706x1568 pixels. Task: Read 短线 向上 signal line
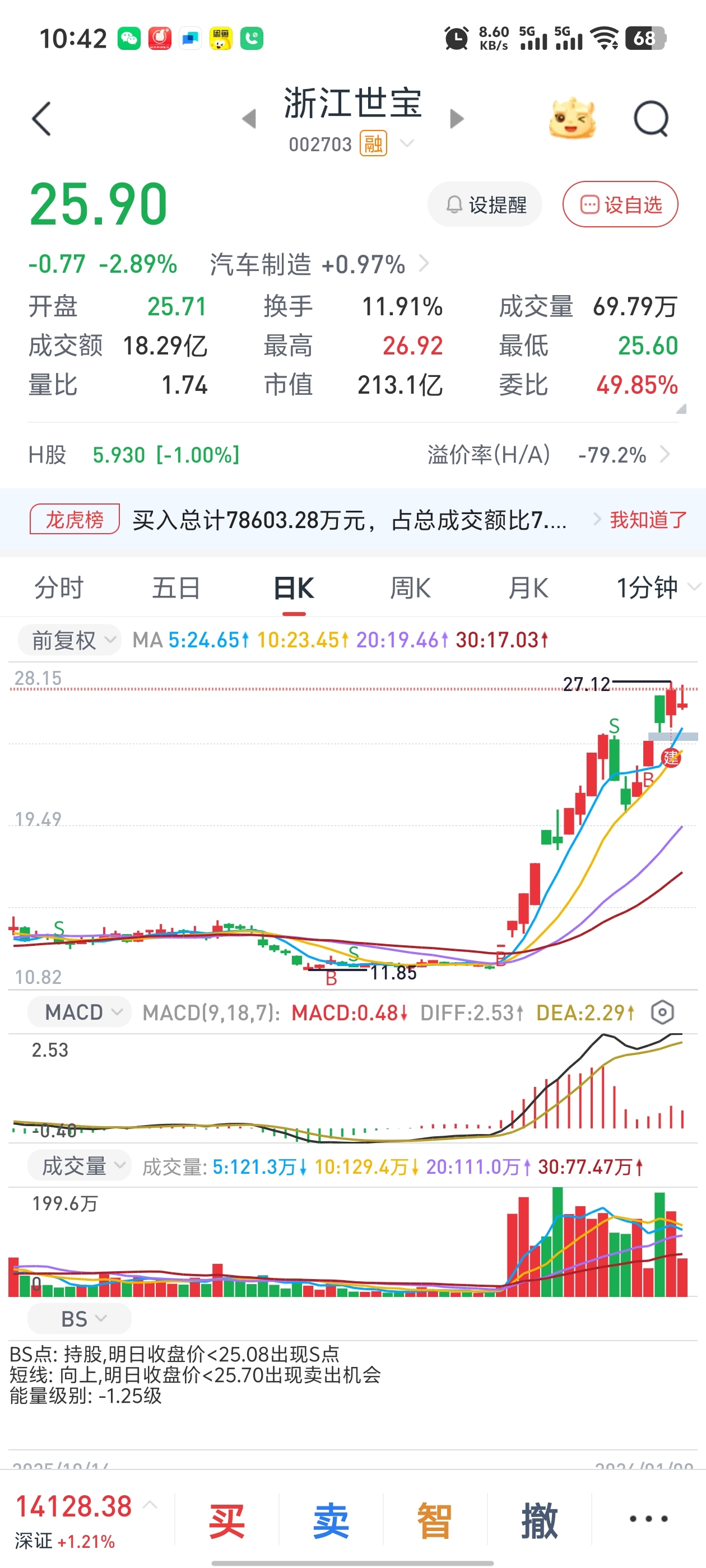pos(195,1375)
